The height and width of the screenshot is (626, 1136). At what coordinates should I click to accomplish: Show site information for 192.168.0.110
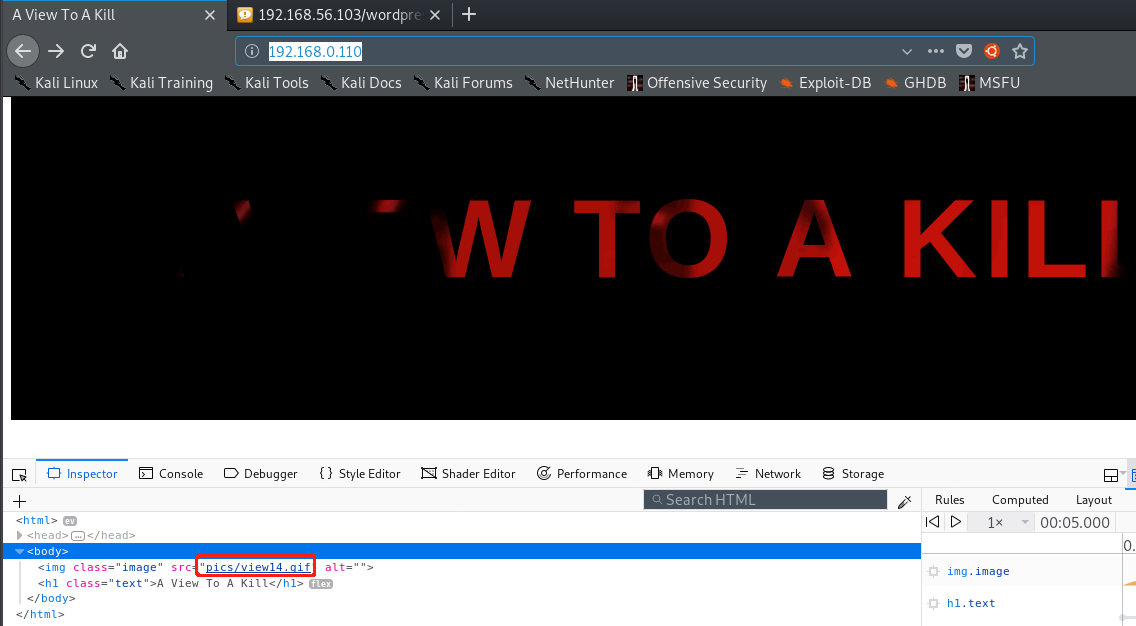[x=251, y=51]
